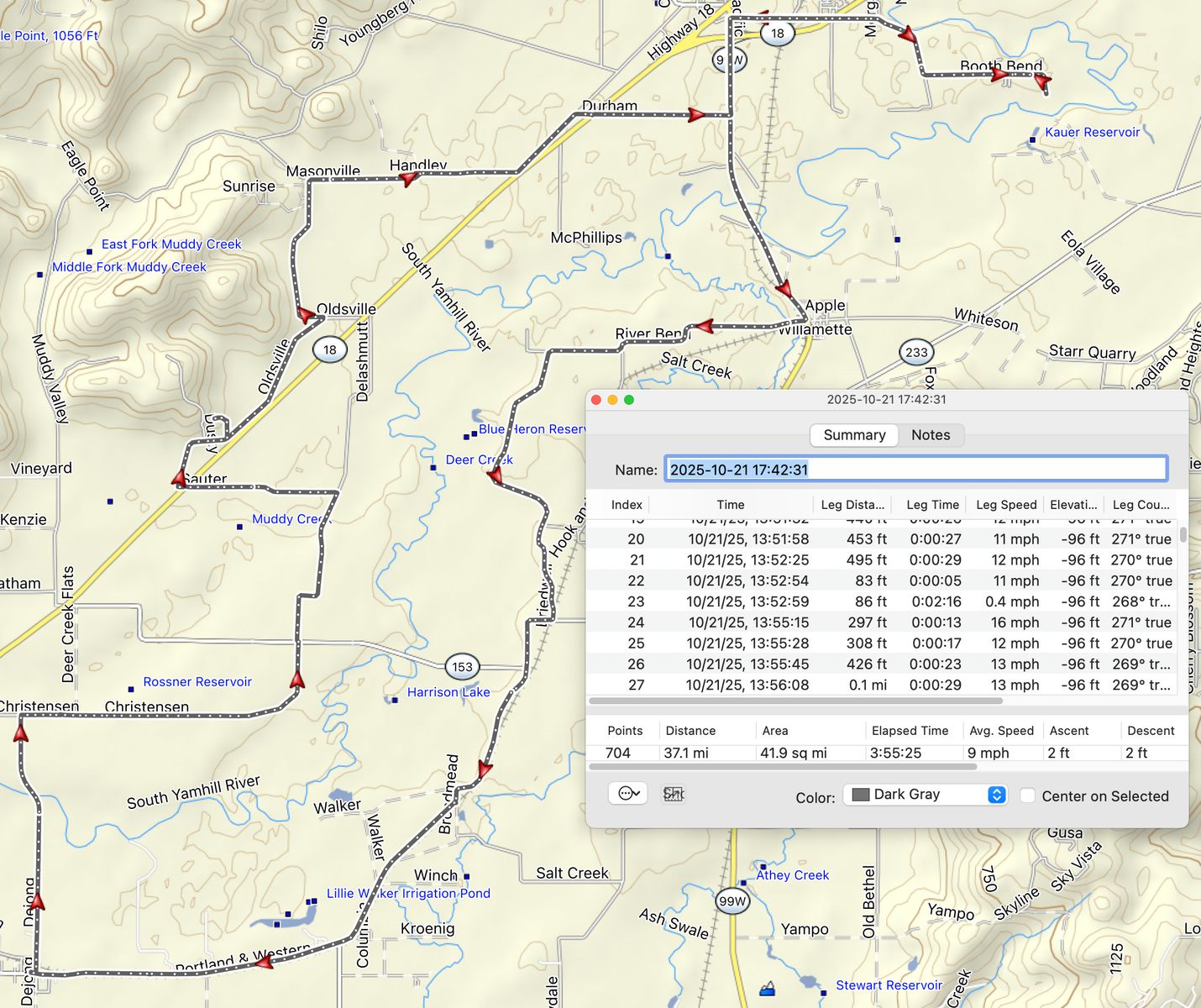Select the Summary tab
The image size is (1201, 1008).
[x=854, y=435]
